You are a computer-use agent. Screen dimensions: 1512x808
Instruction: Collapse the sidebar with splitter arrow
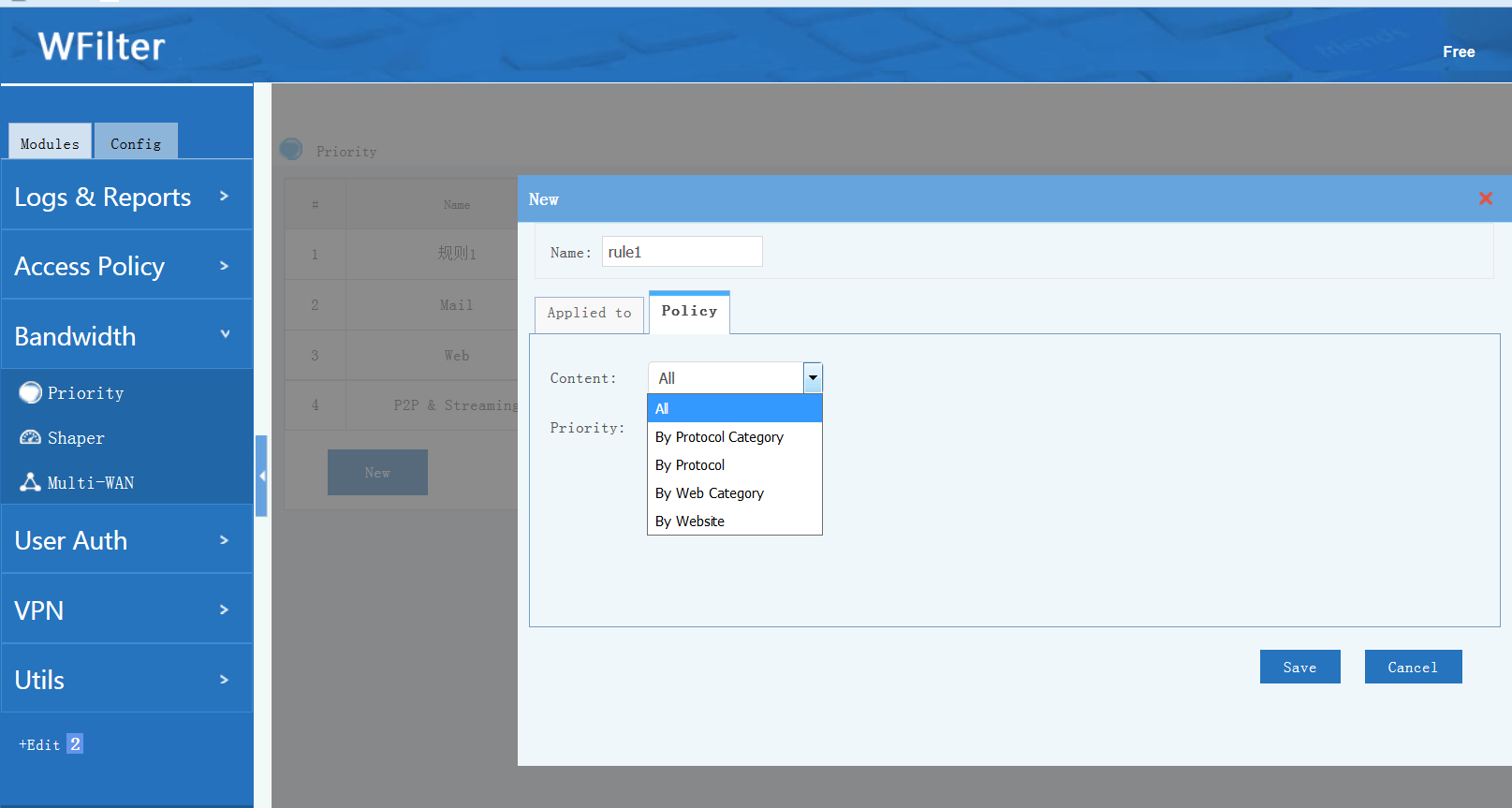262,476
